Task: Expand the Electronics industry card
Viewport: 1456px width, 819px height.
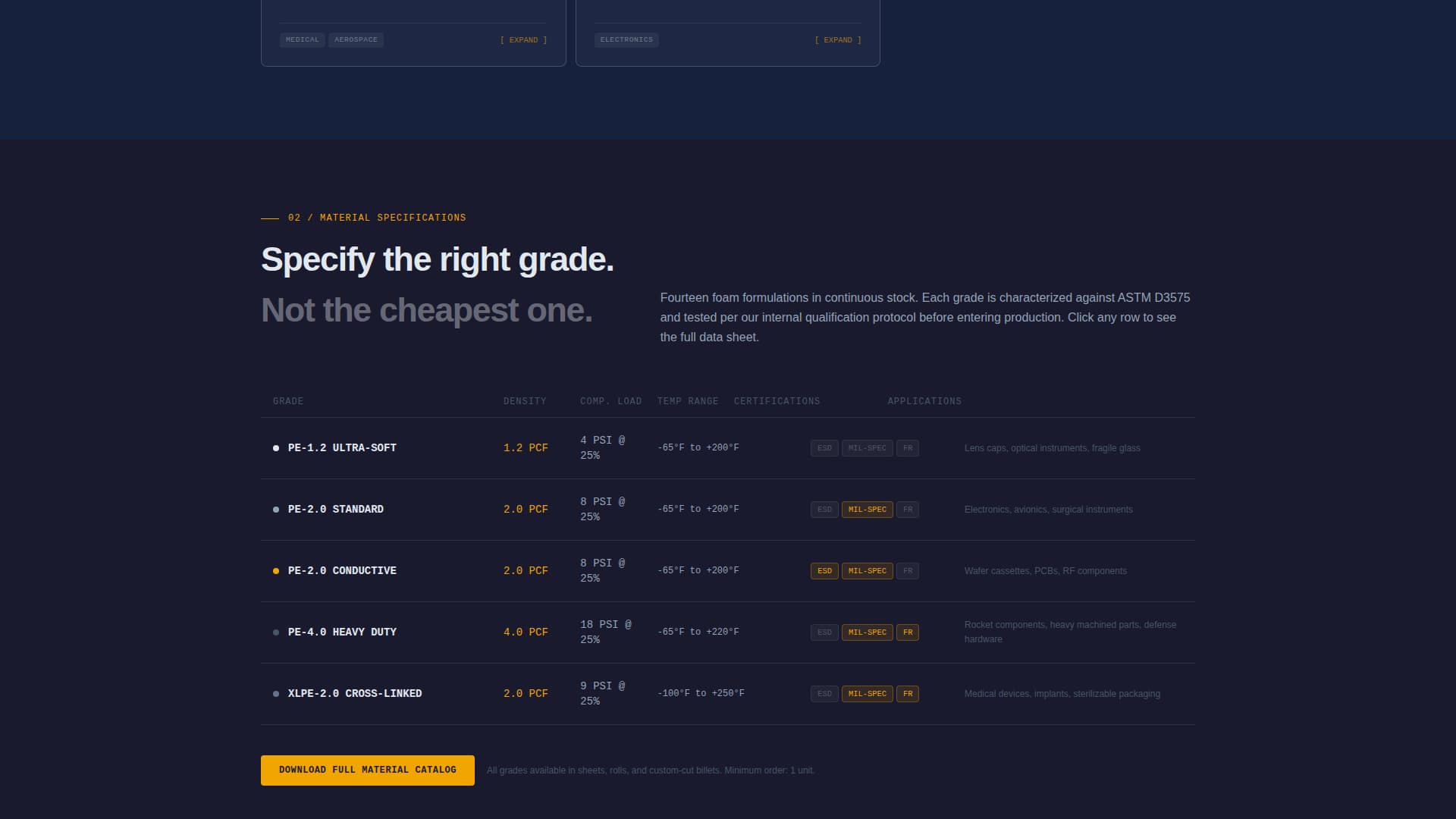Action: tap(837, 39)
